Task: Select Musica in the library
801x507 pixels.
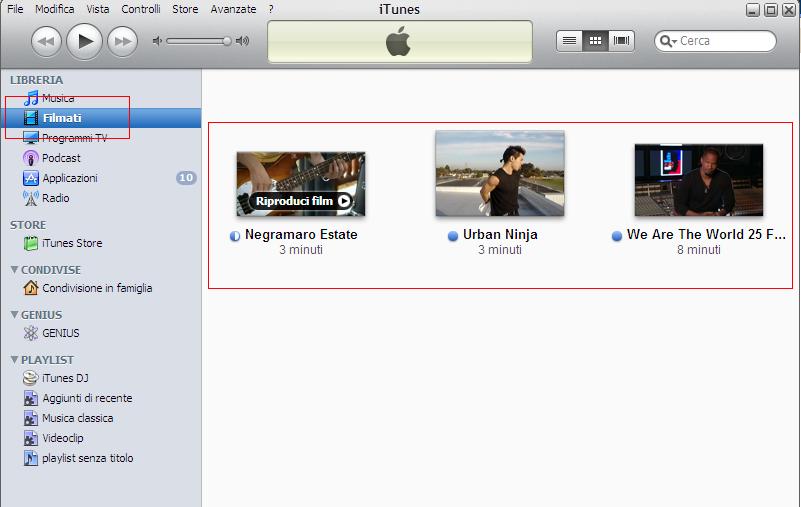Action: tap(101, 98)
